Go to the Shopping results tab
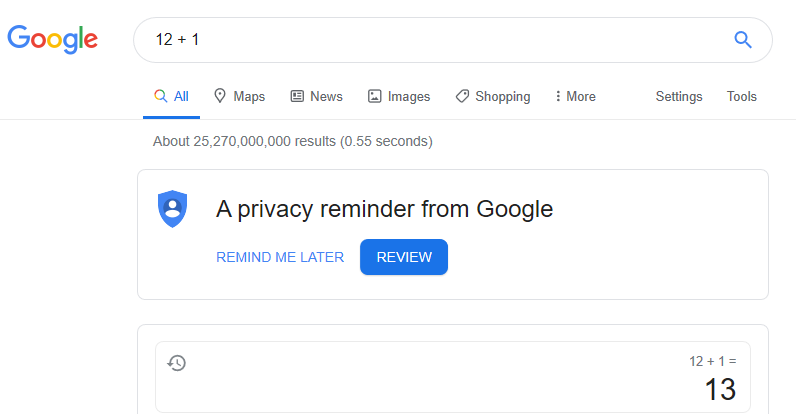Image resolution: width=796 pixels, height=414 pixels. tap(492, 97)
